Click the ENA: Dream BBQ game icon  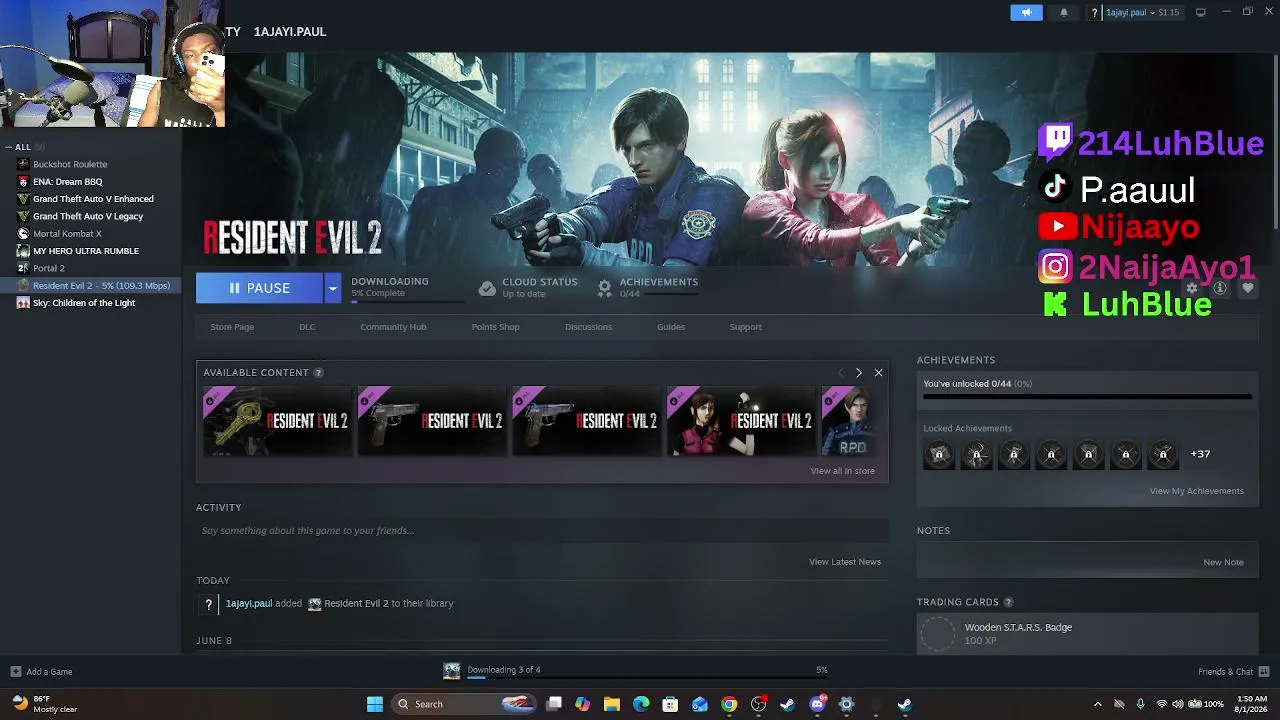23,182
